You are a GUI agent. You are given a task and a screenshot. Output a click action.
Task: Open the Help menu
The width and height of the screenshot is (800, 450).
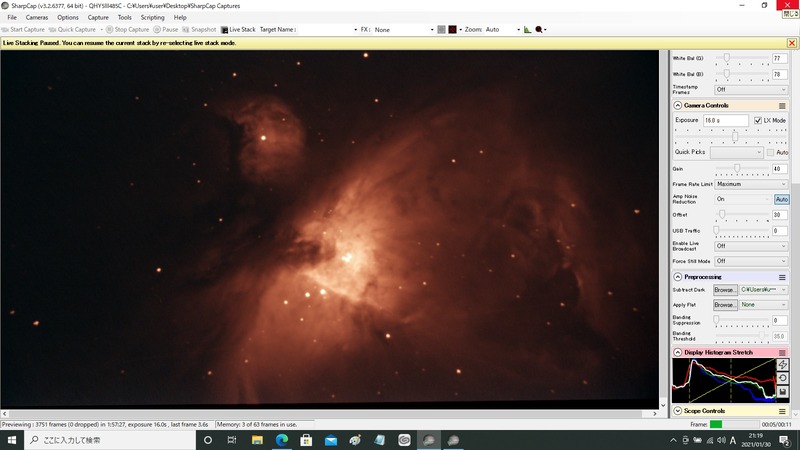coord(180,17)
